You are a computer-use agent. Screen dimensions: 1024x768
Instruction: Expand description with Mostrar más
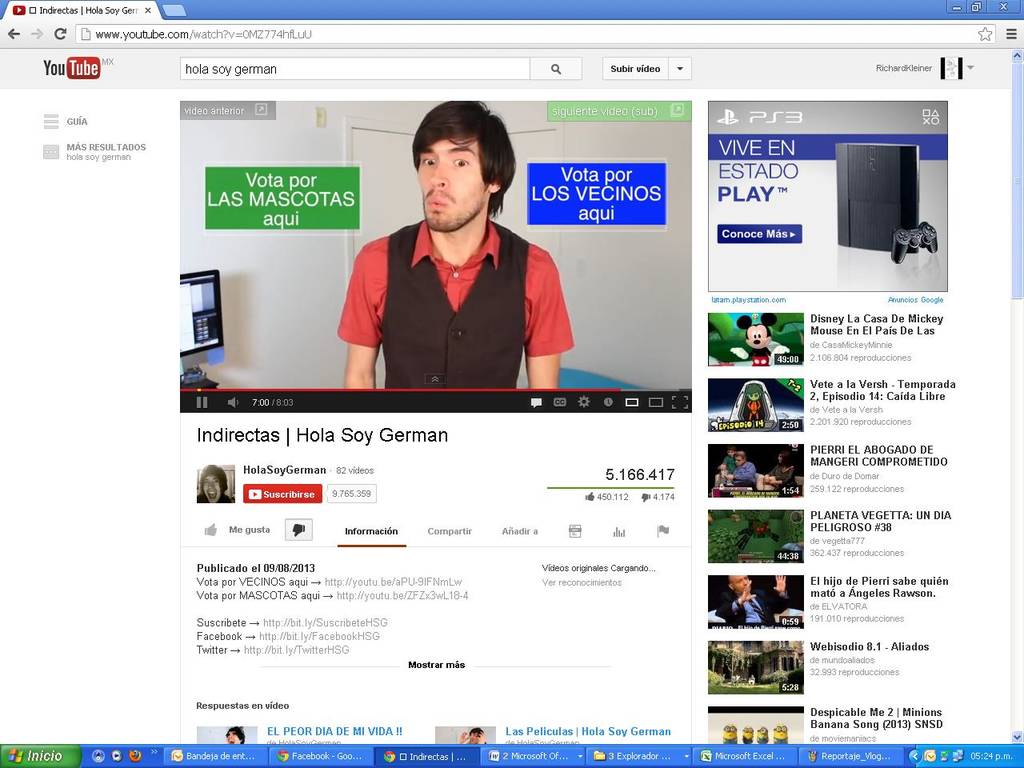(x=436, y=665)
